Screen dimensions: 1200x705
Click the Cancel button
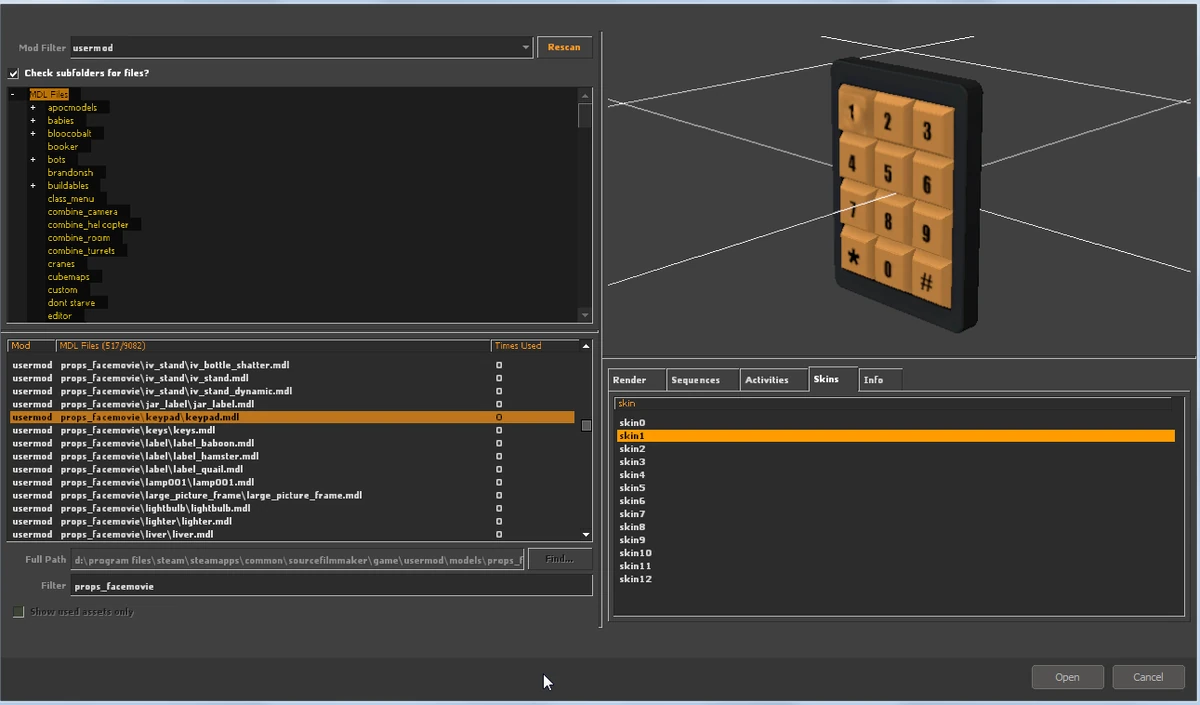(1148, 676)
